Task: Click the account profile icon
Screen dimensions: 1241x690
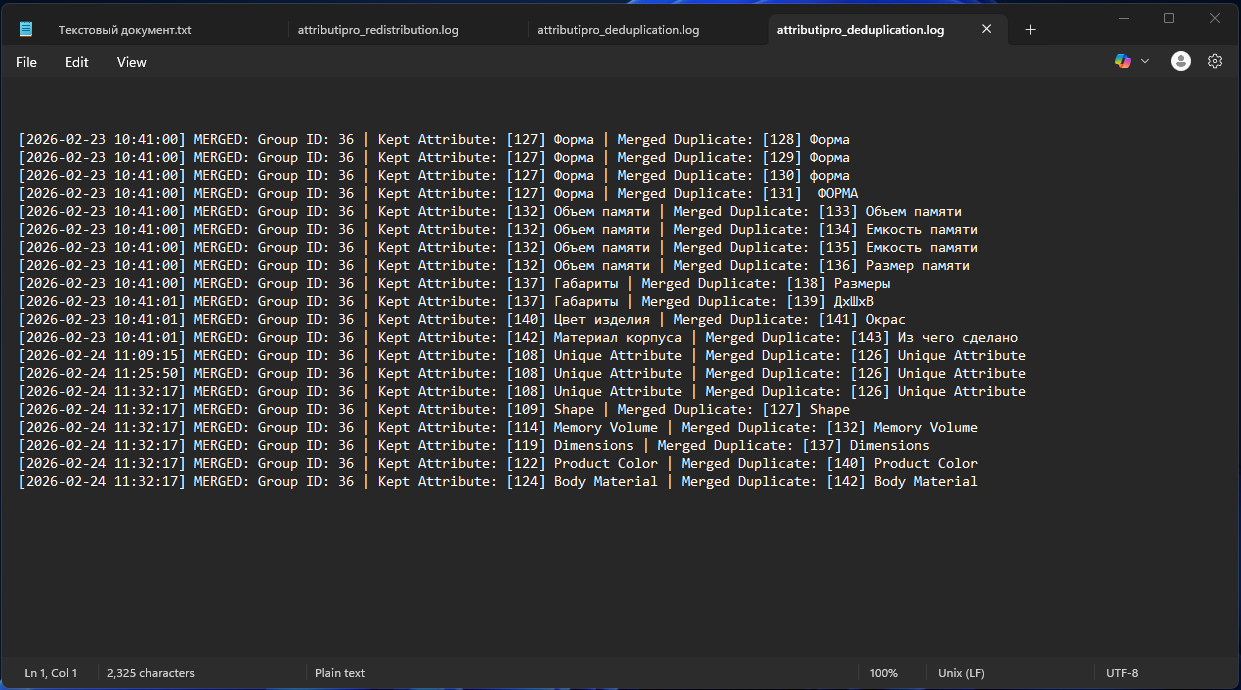Action: (1180, 61)
